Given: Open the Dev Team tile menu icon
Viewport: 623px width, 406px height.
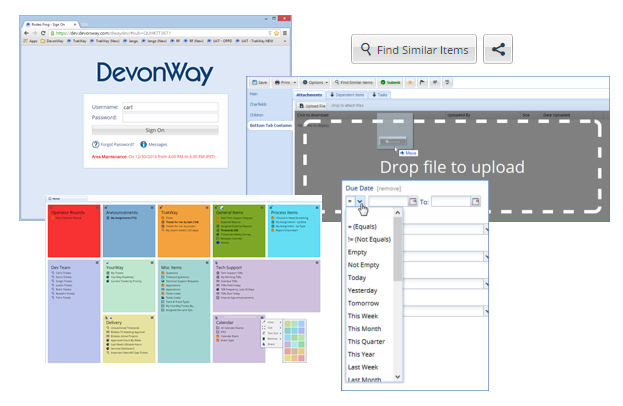Looking at the screenshot, I should coord(97,263).
